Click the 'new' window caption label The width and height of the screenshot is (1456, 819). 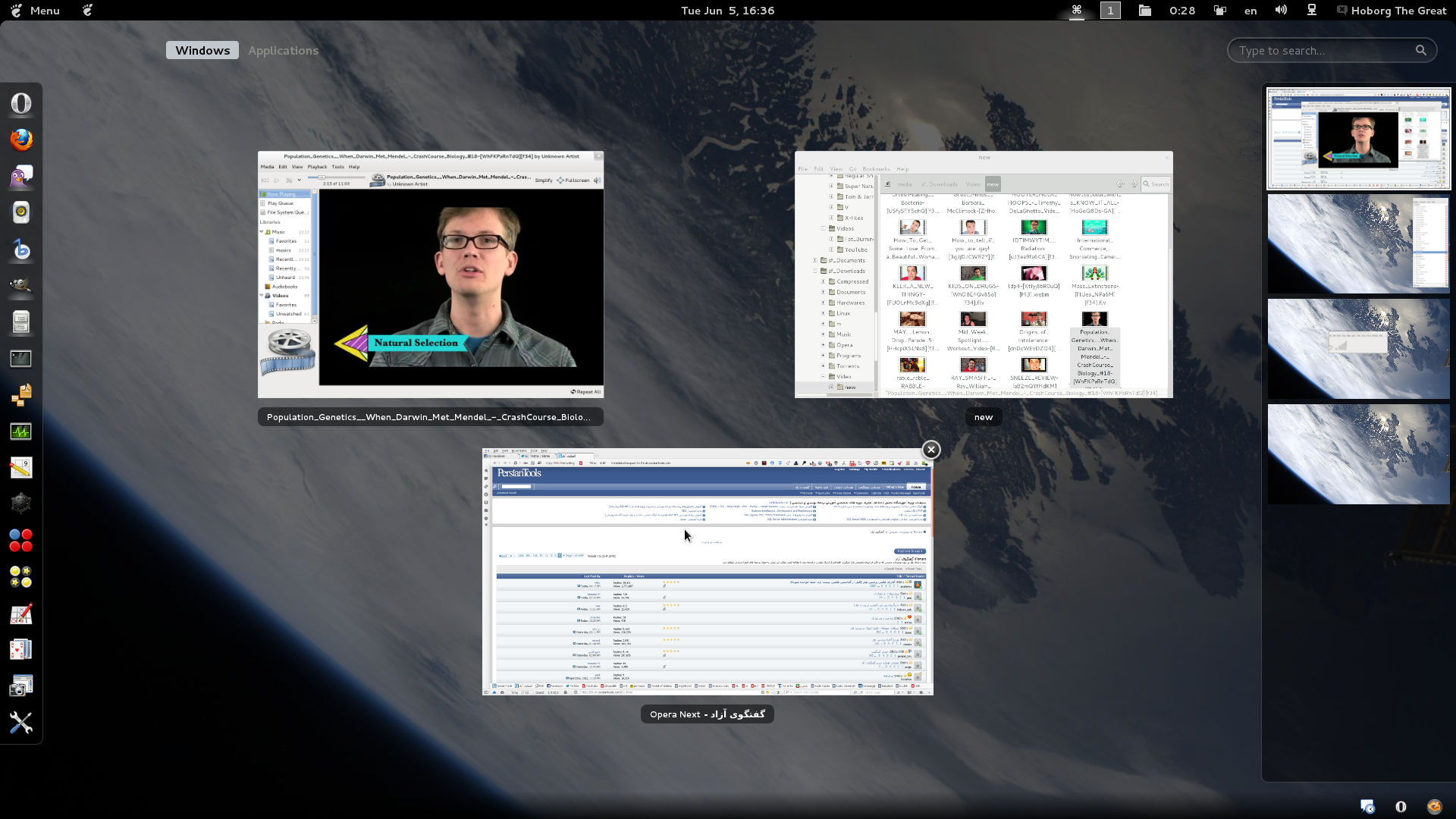(x=983, y=417)
